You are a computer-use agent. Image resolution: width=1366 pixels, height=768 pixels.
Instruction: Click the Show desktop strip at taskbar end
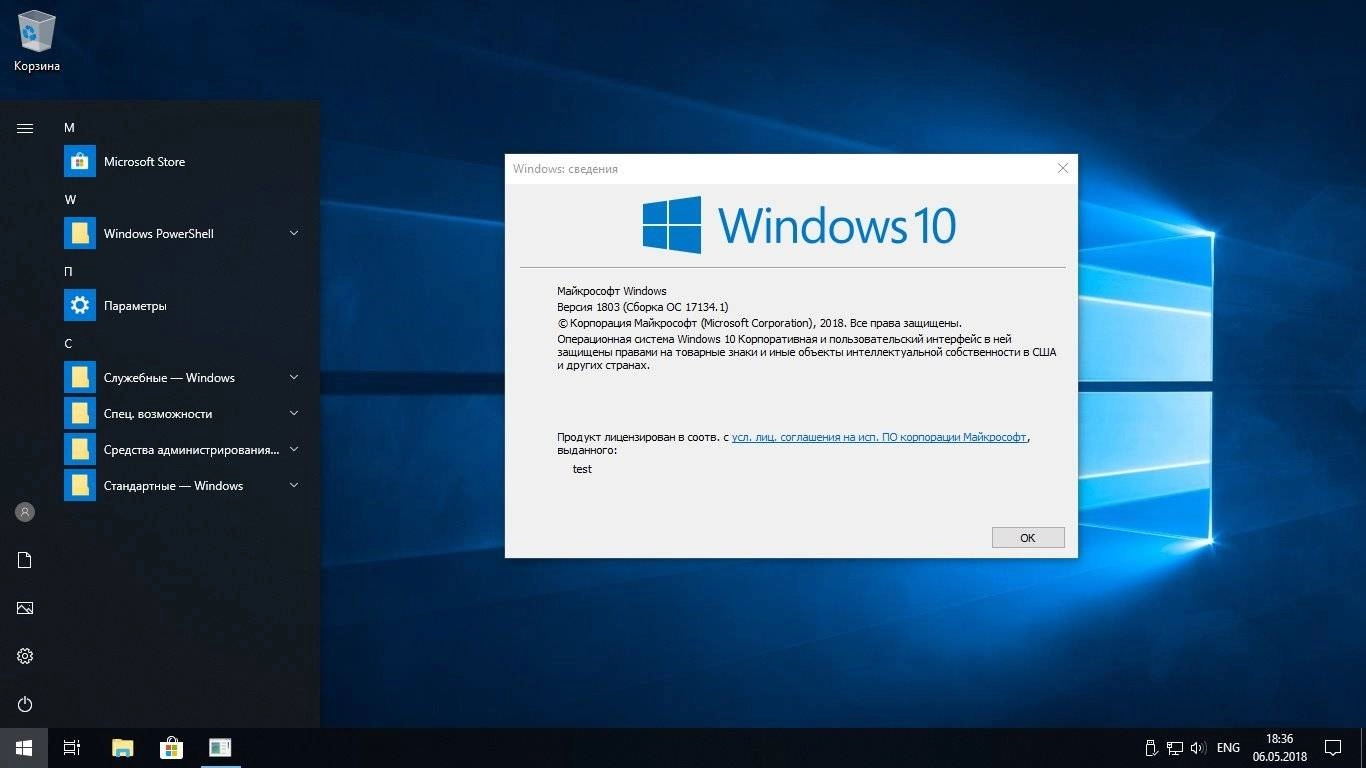(1363, 748)
